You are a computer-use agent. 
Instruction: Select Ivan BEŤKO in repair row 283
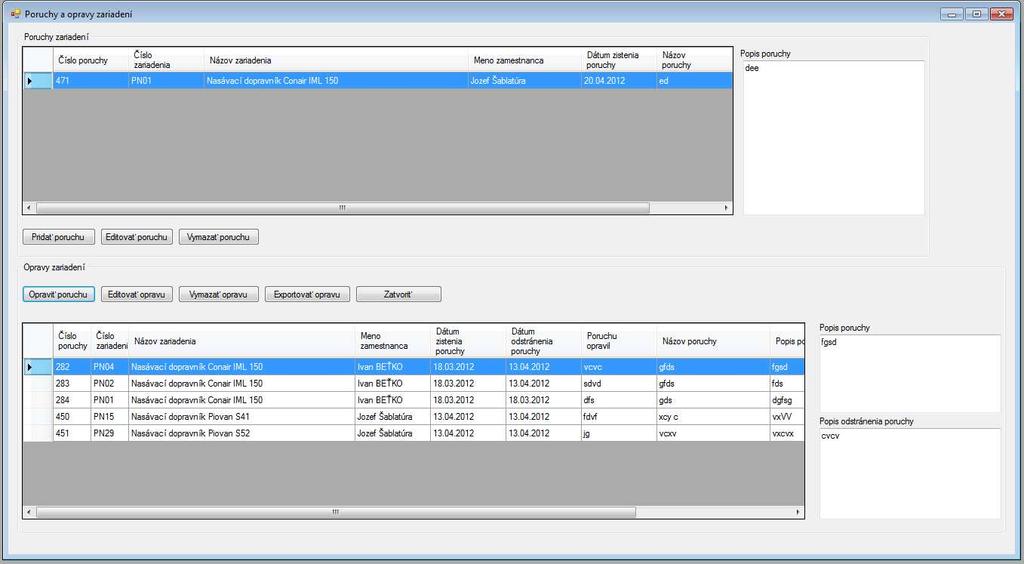point(392,384)
